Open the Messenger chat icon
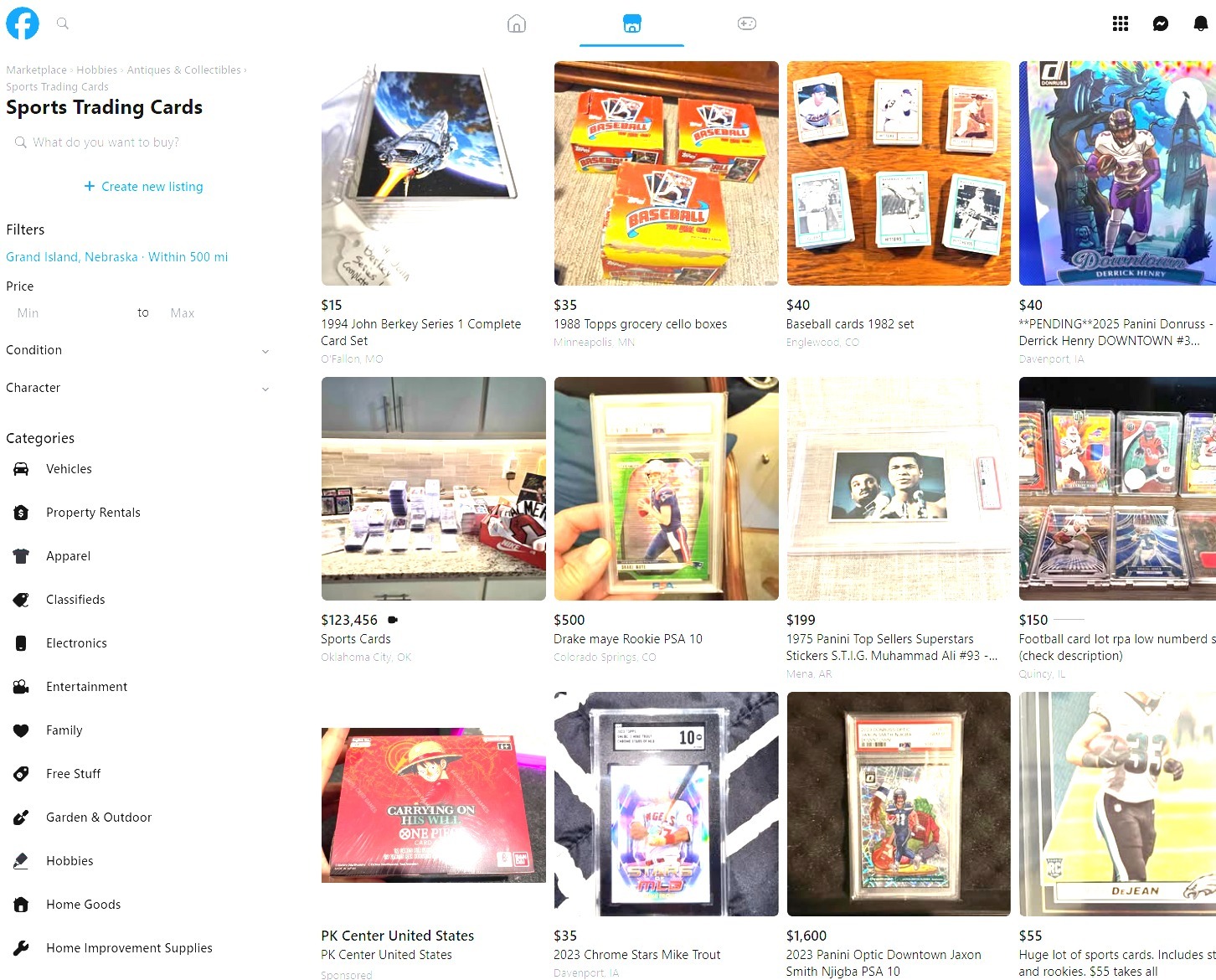 click(x=1161, y=23)
